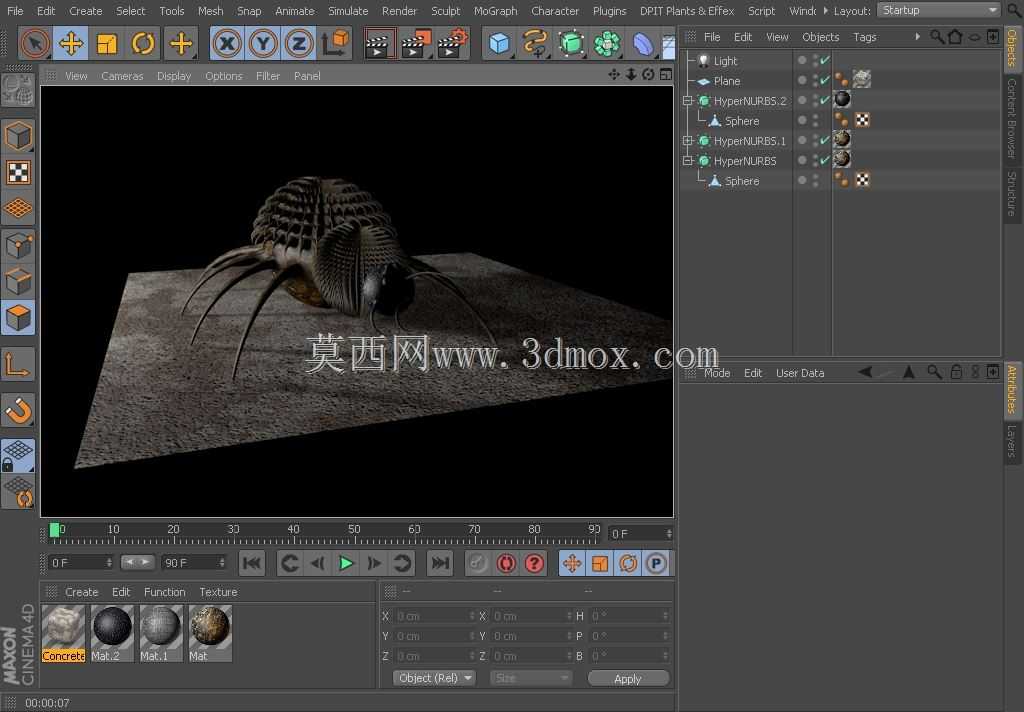This screenshot has height=712, width=1024.
Task: Add a HyperNURBS generator object
Action: point(571,44)
